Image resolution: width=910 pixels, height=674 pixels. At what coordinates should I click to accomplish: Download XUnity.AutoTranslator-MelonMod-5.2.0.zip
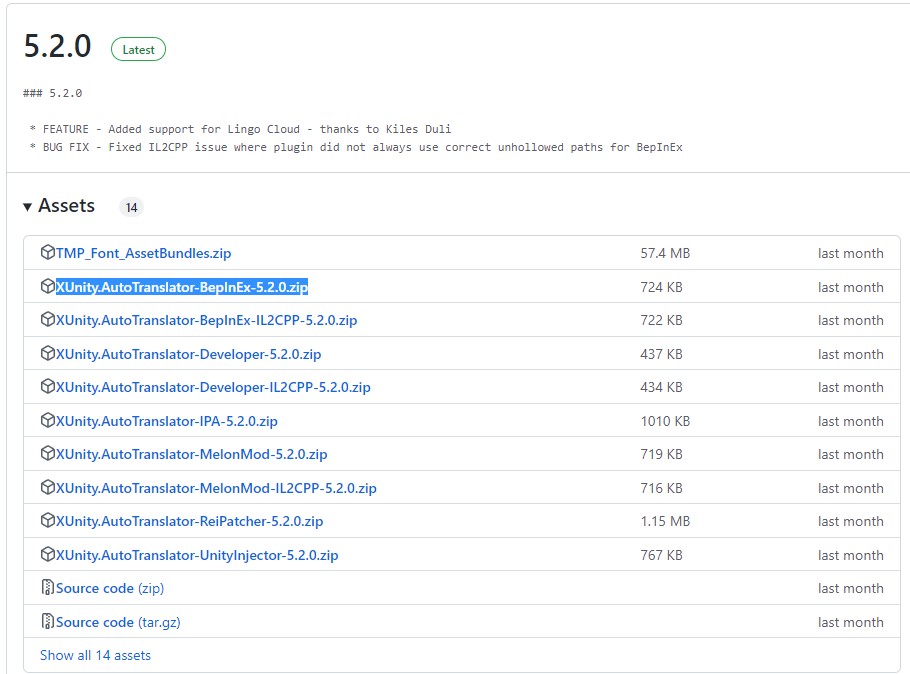pyautogui.click(x=192, y=454)
